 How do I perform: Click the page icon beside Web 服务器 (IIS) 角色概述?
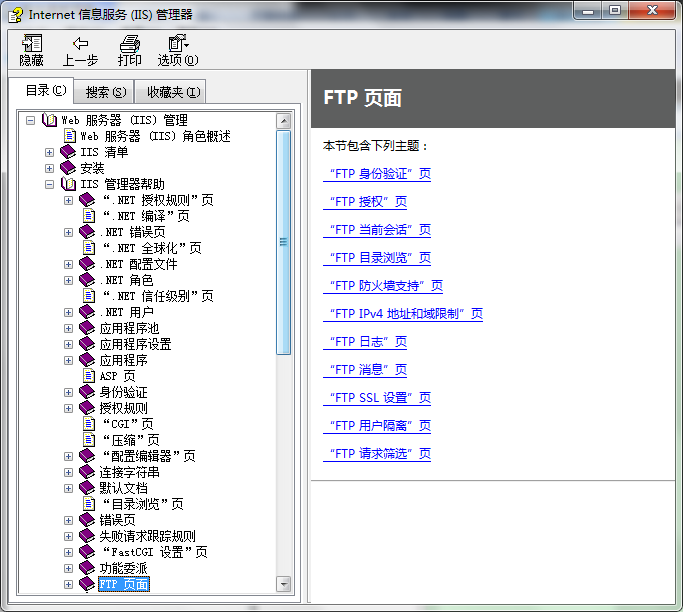70,136
